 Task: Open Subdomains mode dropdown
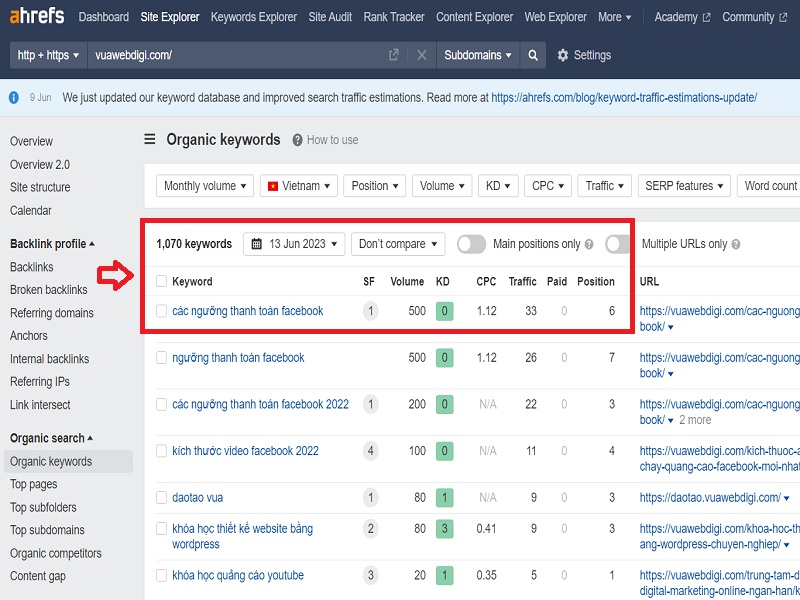coord(478,55)
